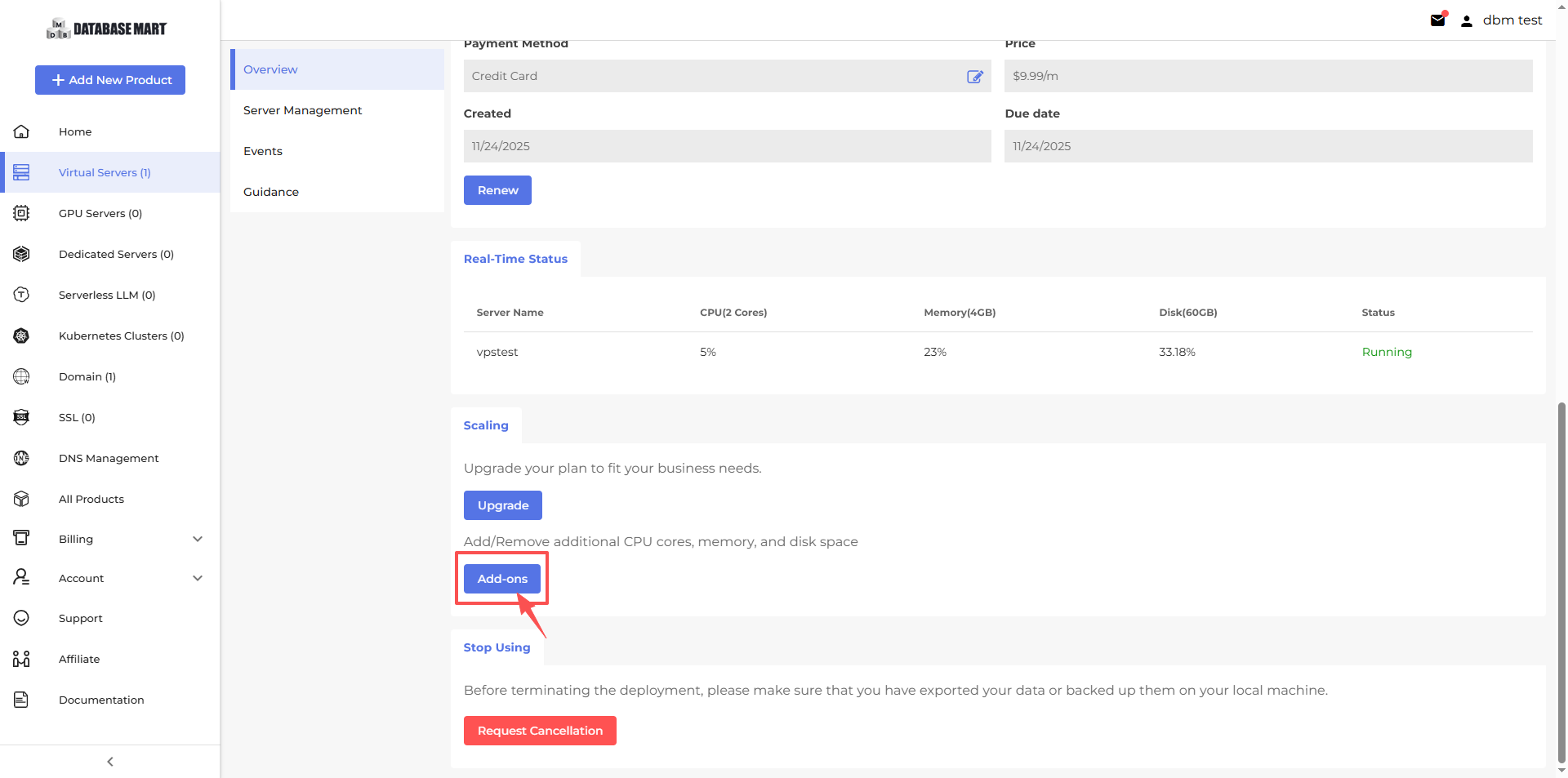Click the Add-ons button
The width and height of the screenshot is (1568, 778).
(x=502, y=579)
